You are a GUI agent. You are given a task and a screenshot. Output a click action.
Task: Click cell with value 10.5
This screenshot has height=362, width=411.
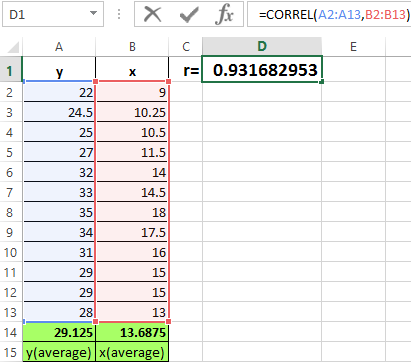coord(132,132)
